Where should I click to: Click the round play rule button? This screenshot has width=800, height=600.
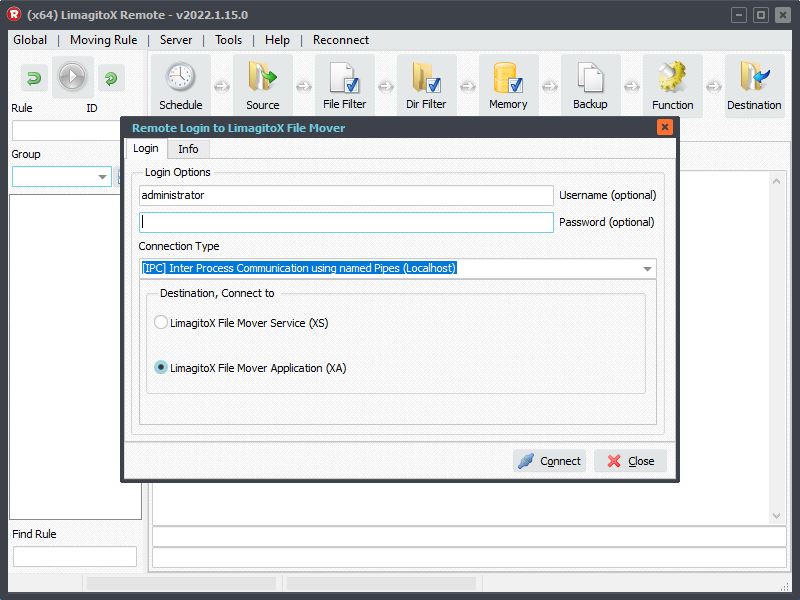click(x=72, y=77)
